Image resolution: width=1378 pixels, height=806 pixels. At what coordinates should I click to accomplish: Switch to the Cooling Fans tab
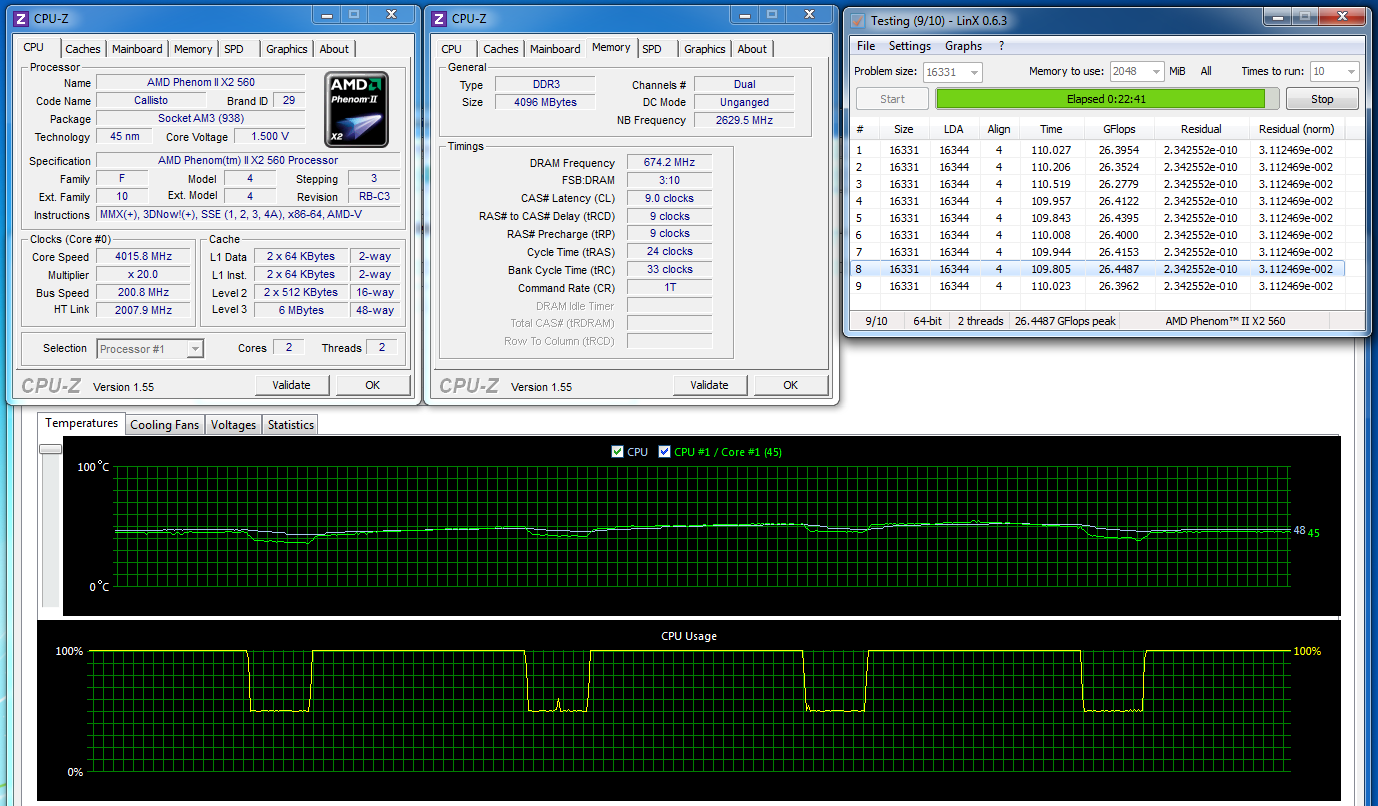[x=165, y=425]
